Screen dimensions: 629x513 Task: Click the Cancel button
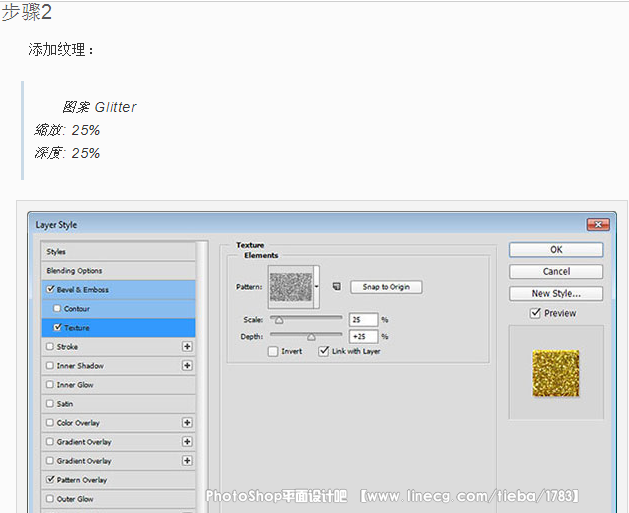[556, 272]
